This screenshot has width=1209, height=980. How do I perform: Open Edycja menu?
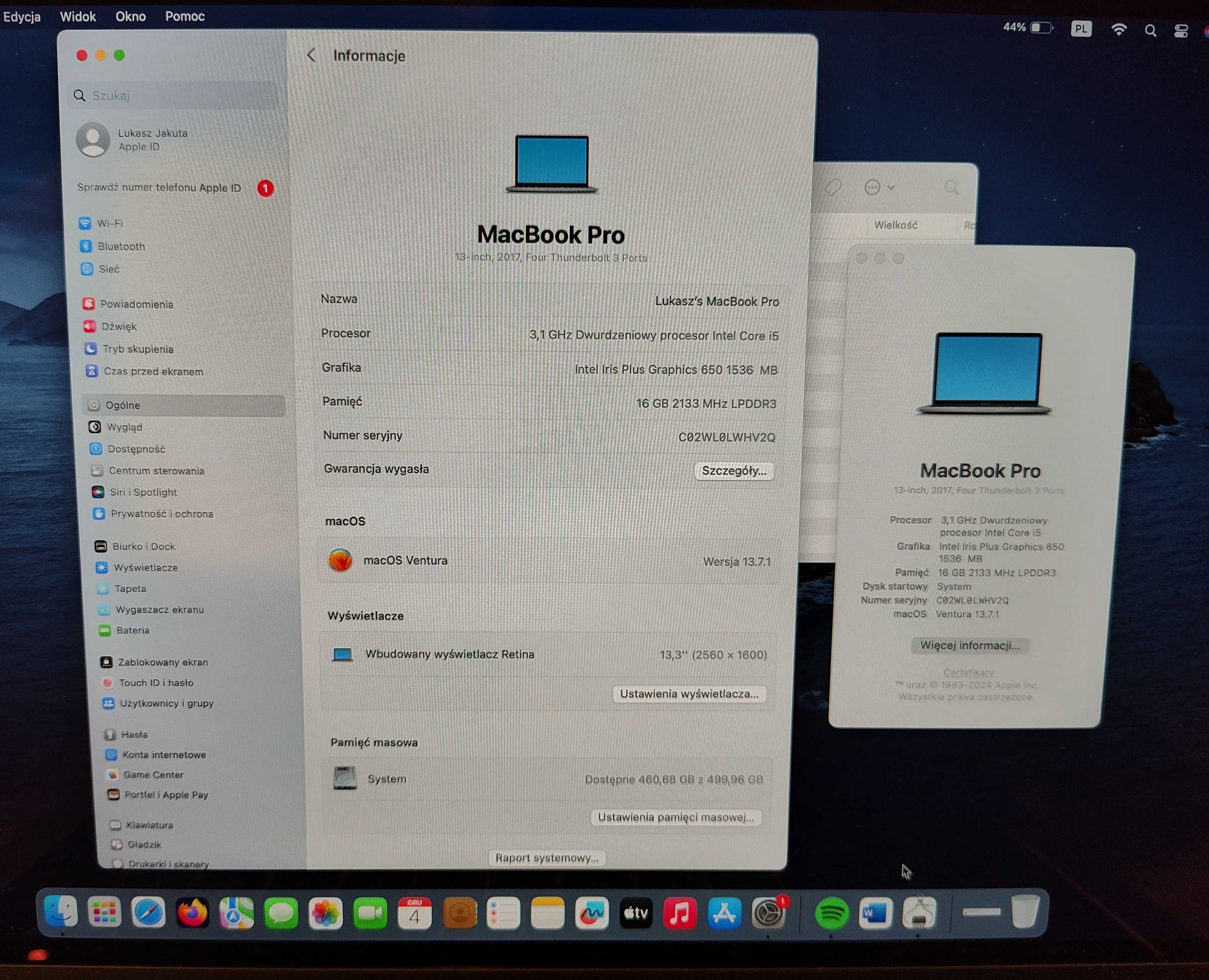[x=22, y=16]
